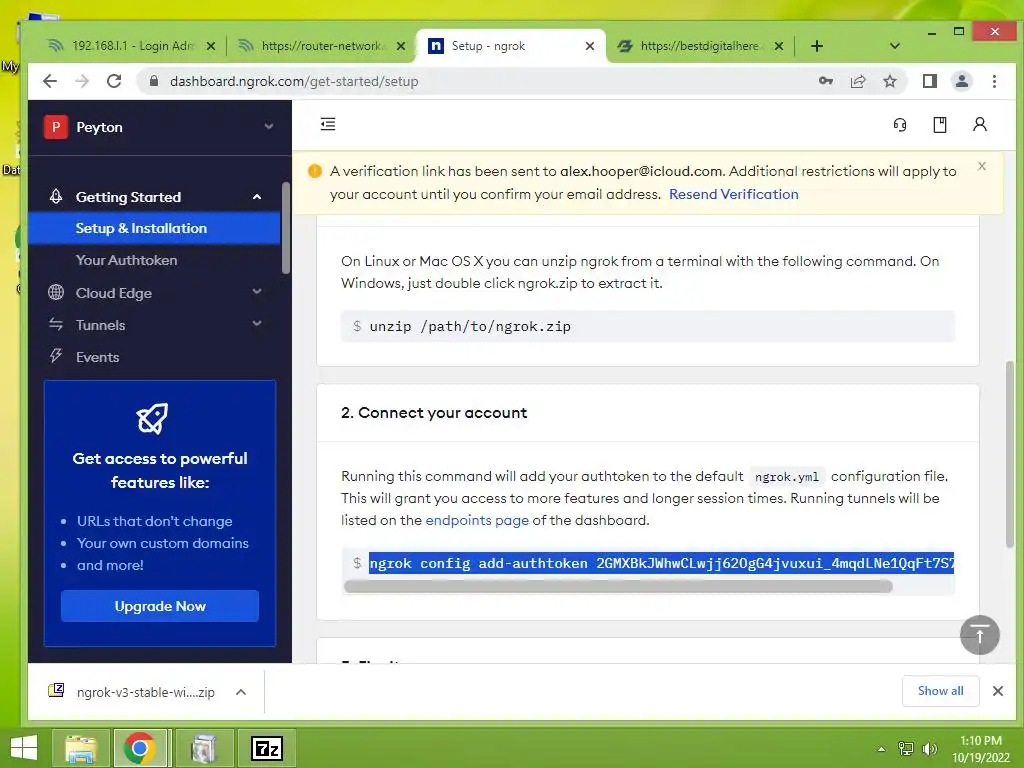
Task: Reload the ngrok setup page
Action: pyautogui.click(x=114, y=81)
